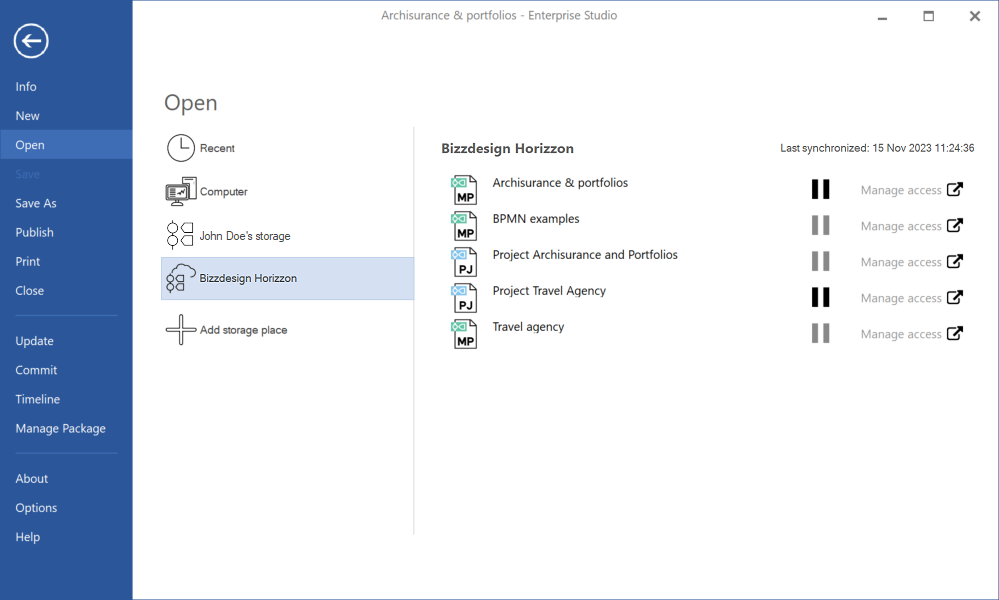The height and width of the screenshot is (600, 999).
Task: Open the Archisurance & portfolios model package icon
Action: point(464,190)
